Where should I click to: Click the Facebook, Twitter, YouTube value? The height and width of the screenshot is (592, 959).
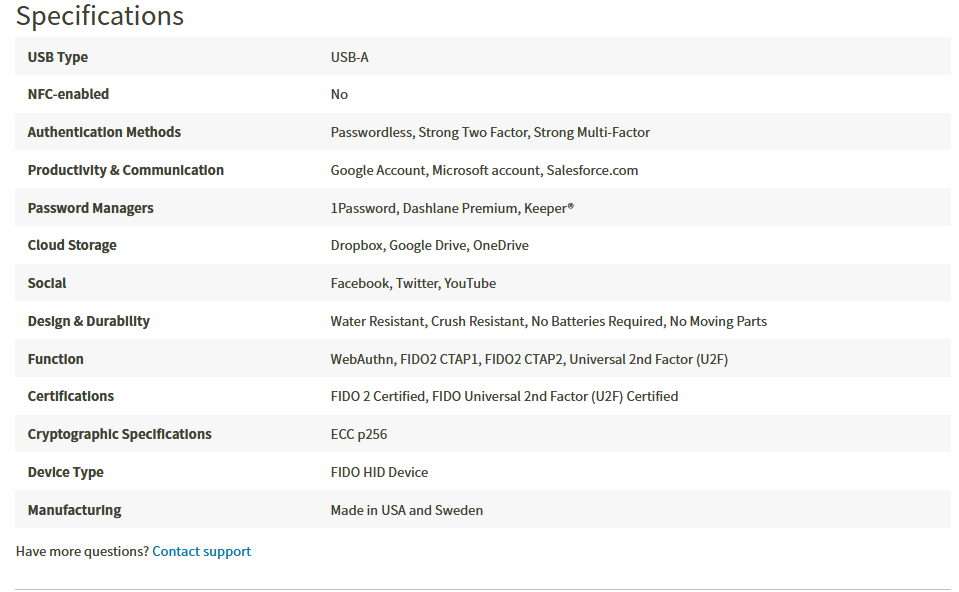[413, 283]
